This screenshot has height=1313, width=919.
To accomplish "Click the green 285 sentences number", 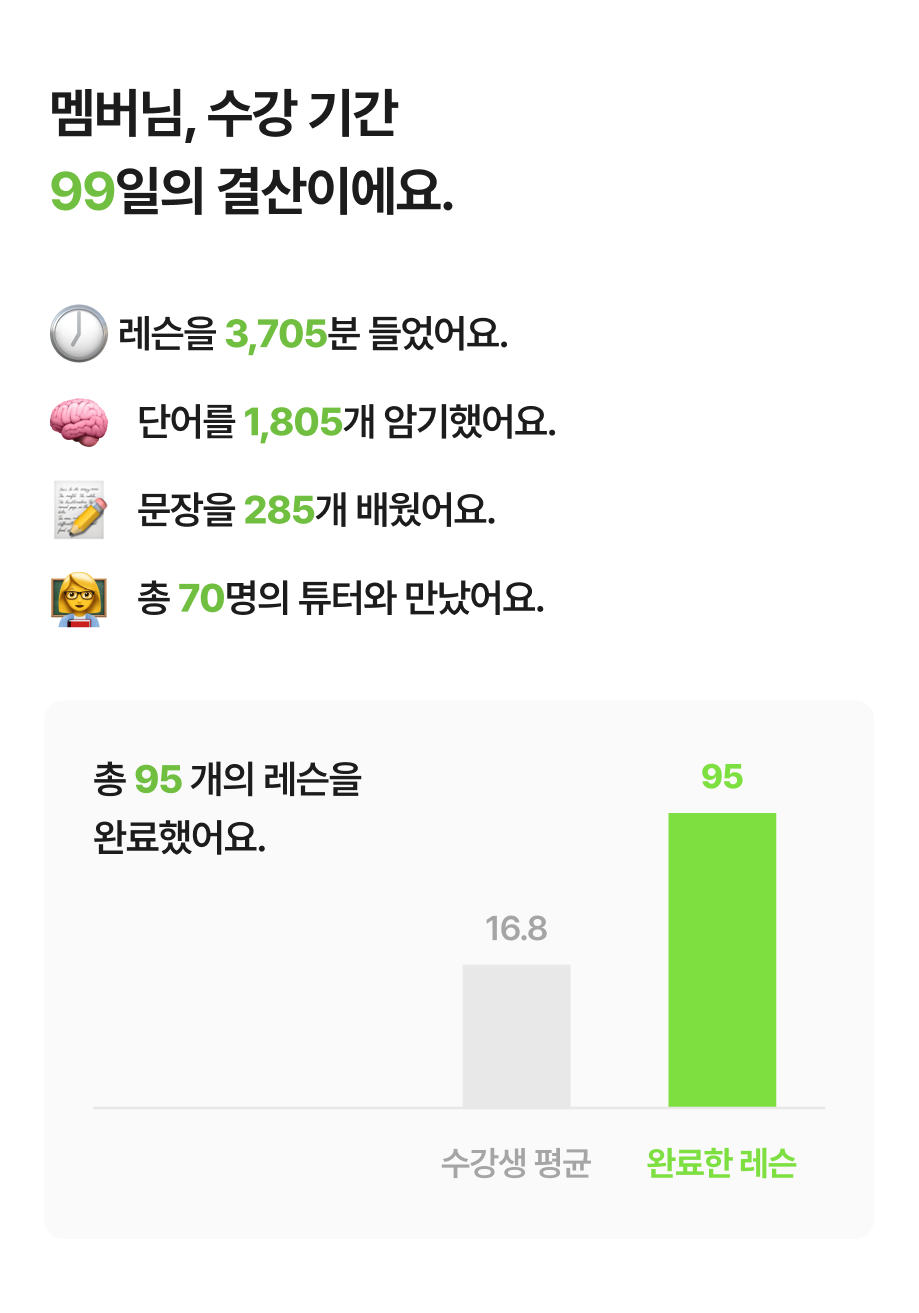I will [279, 512].
